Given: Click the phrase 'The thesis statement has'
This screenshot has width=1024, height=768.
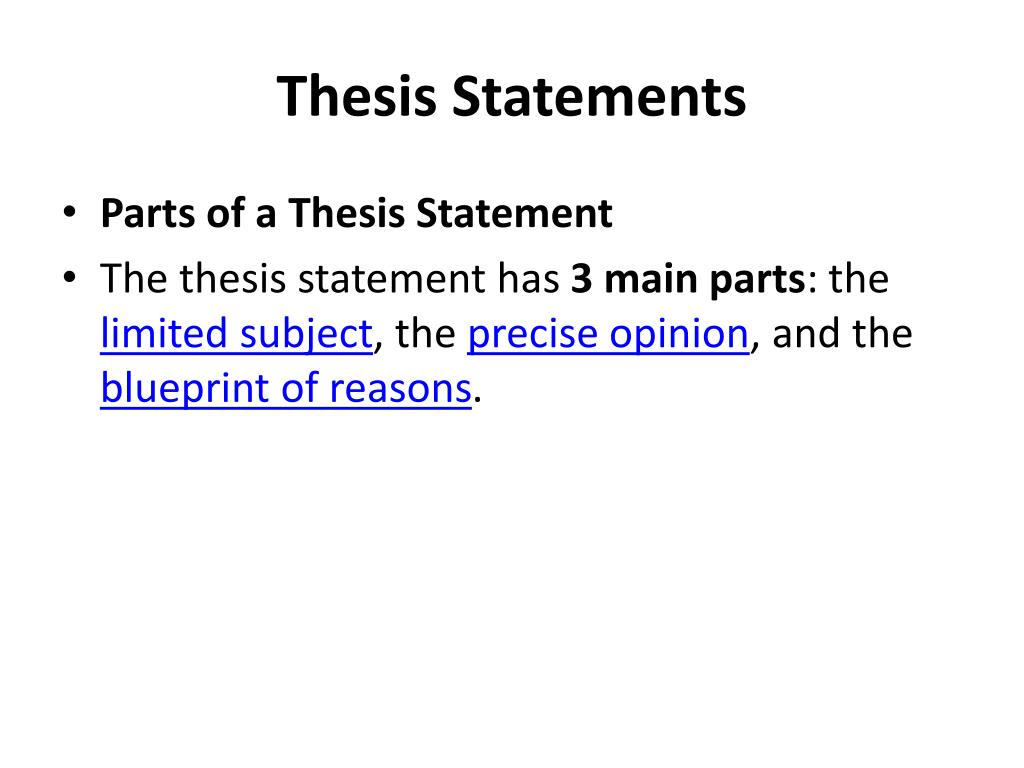Looking at the screenshot, I should [330, 280].
